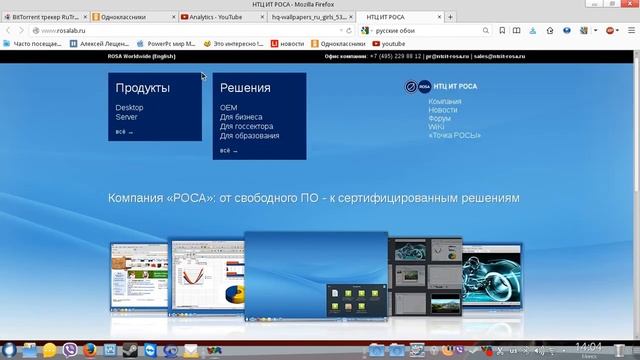640x360 pixels.
Task: Switch to the hq-wallpapers_ru_girls tab
Action: pos(311,17)
